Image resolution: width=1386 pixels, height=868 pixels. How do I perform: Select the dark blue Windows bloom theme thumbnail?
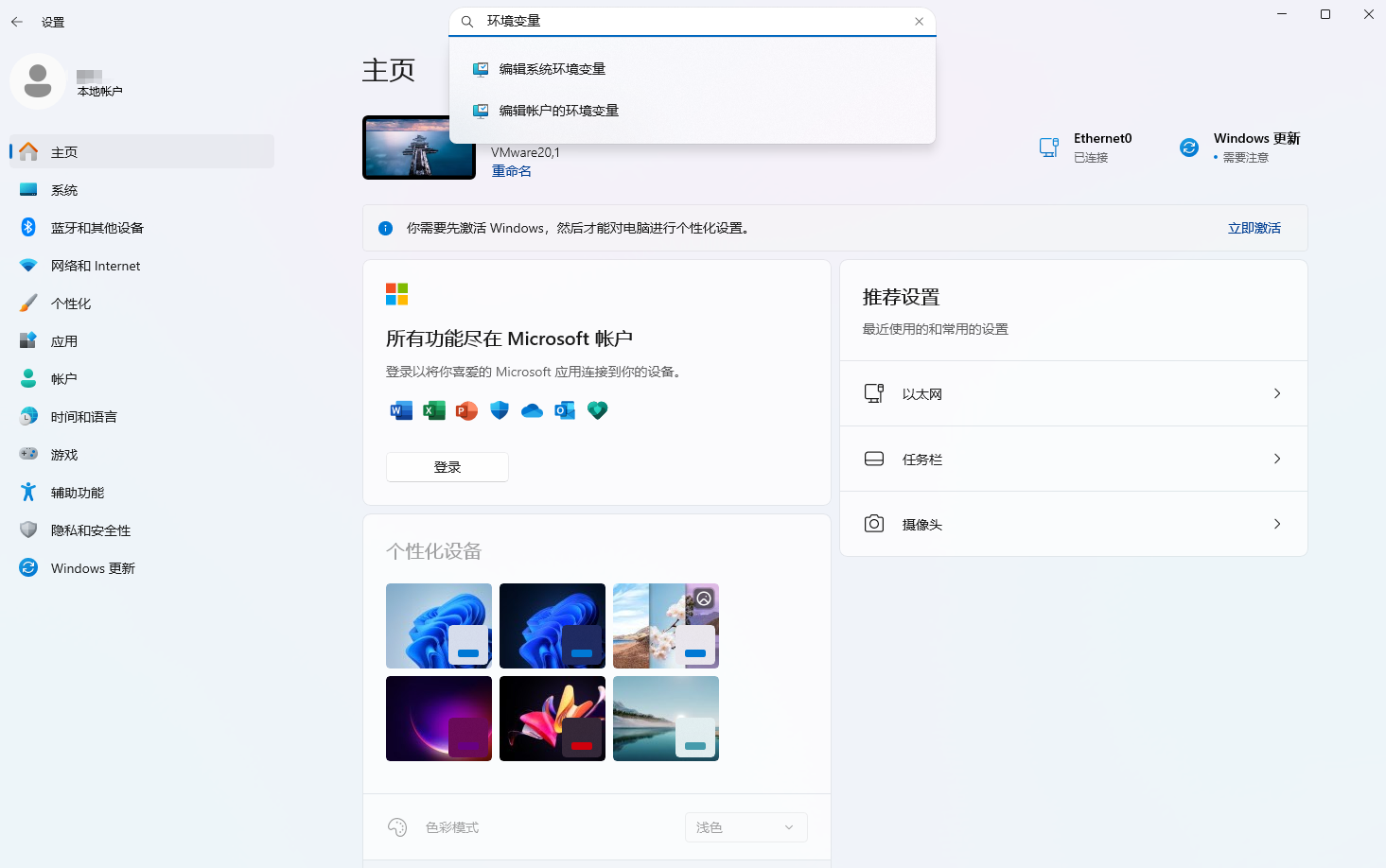click(552, 625)
